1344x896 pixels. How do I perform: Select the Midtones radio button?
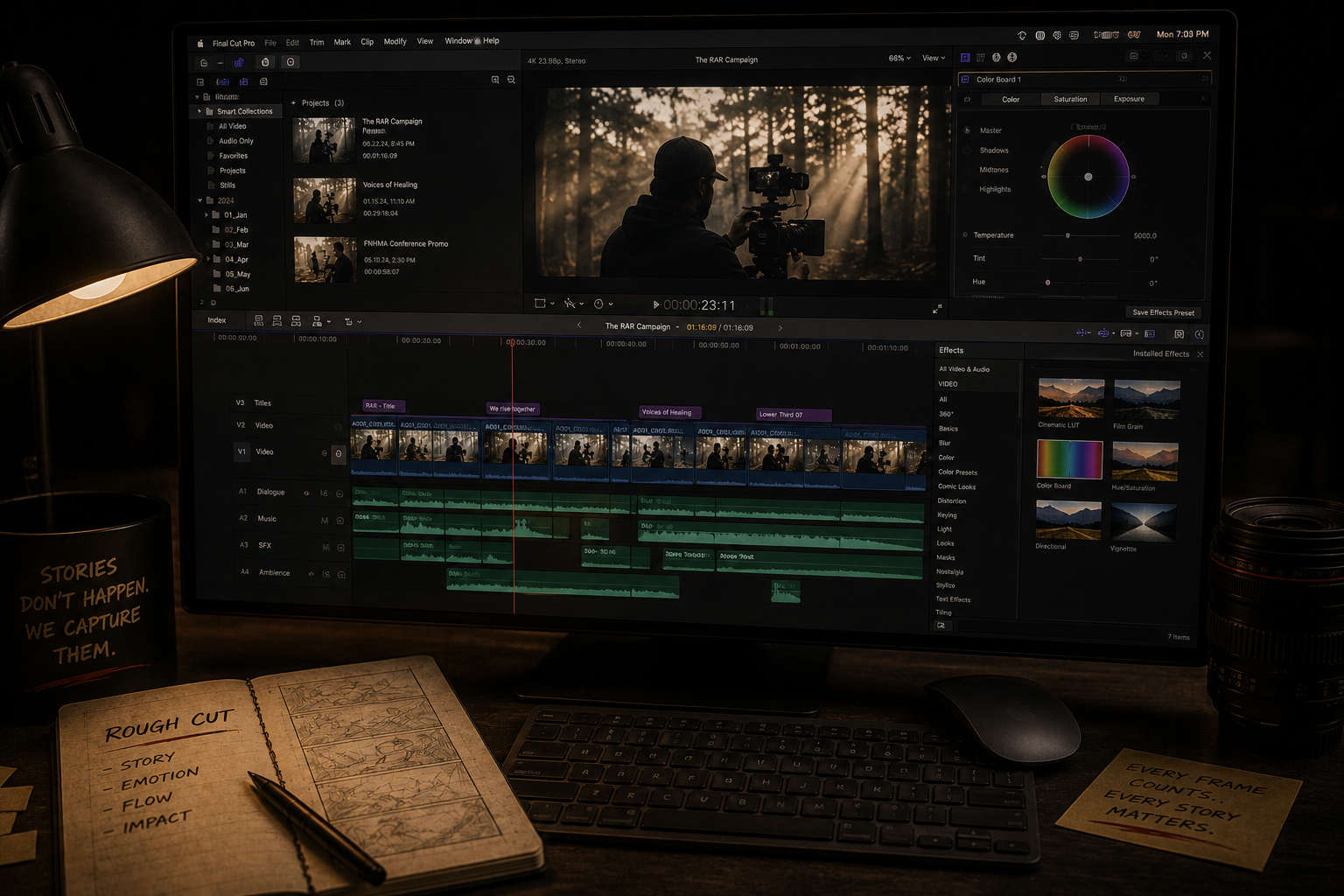967,170
